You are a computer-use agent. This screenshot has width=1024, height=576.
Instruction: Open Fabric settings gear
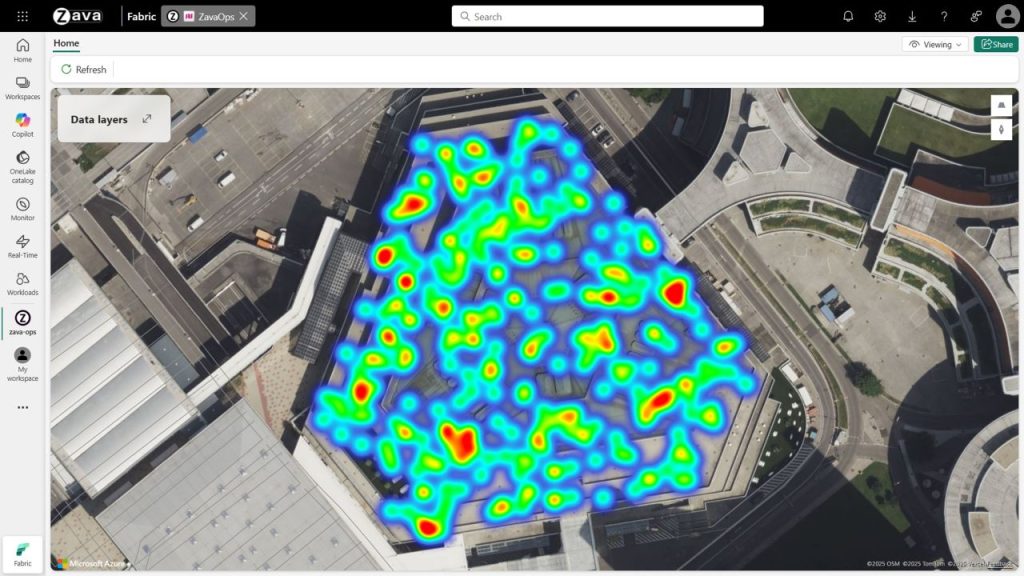tap(879, 16)
